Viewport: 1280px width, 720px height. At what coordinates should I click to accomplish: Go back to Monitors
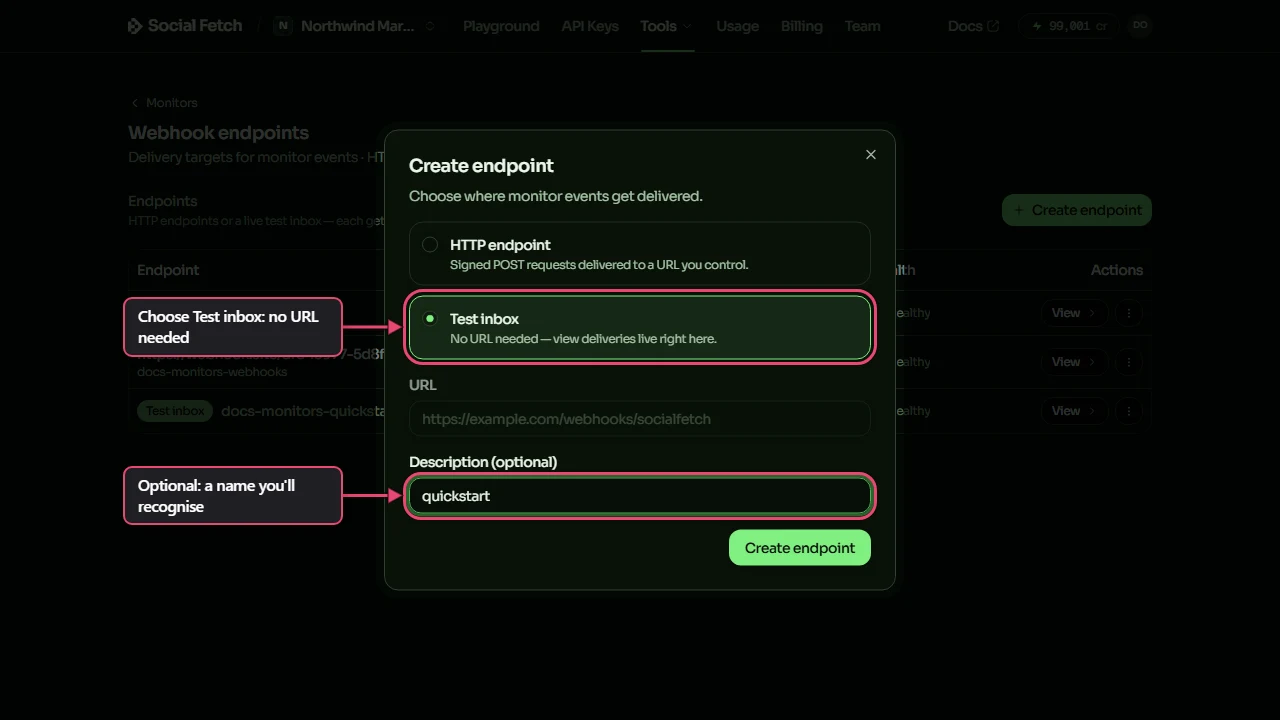[164, 103]
